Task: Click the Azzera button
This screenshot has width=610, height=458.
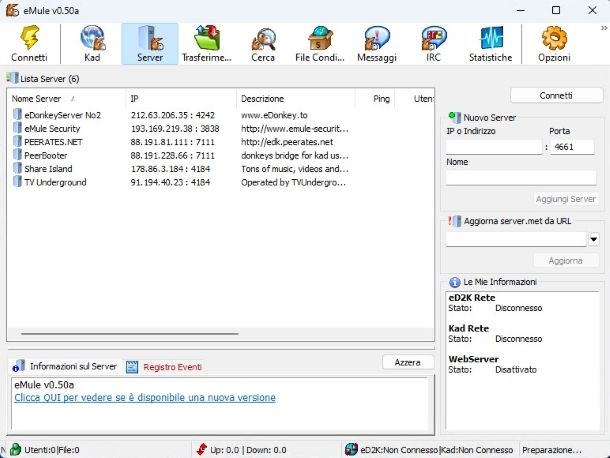Action: point(408,362)
